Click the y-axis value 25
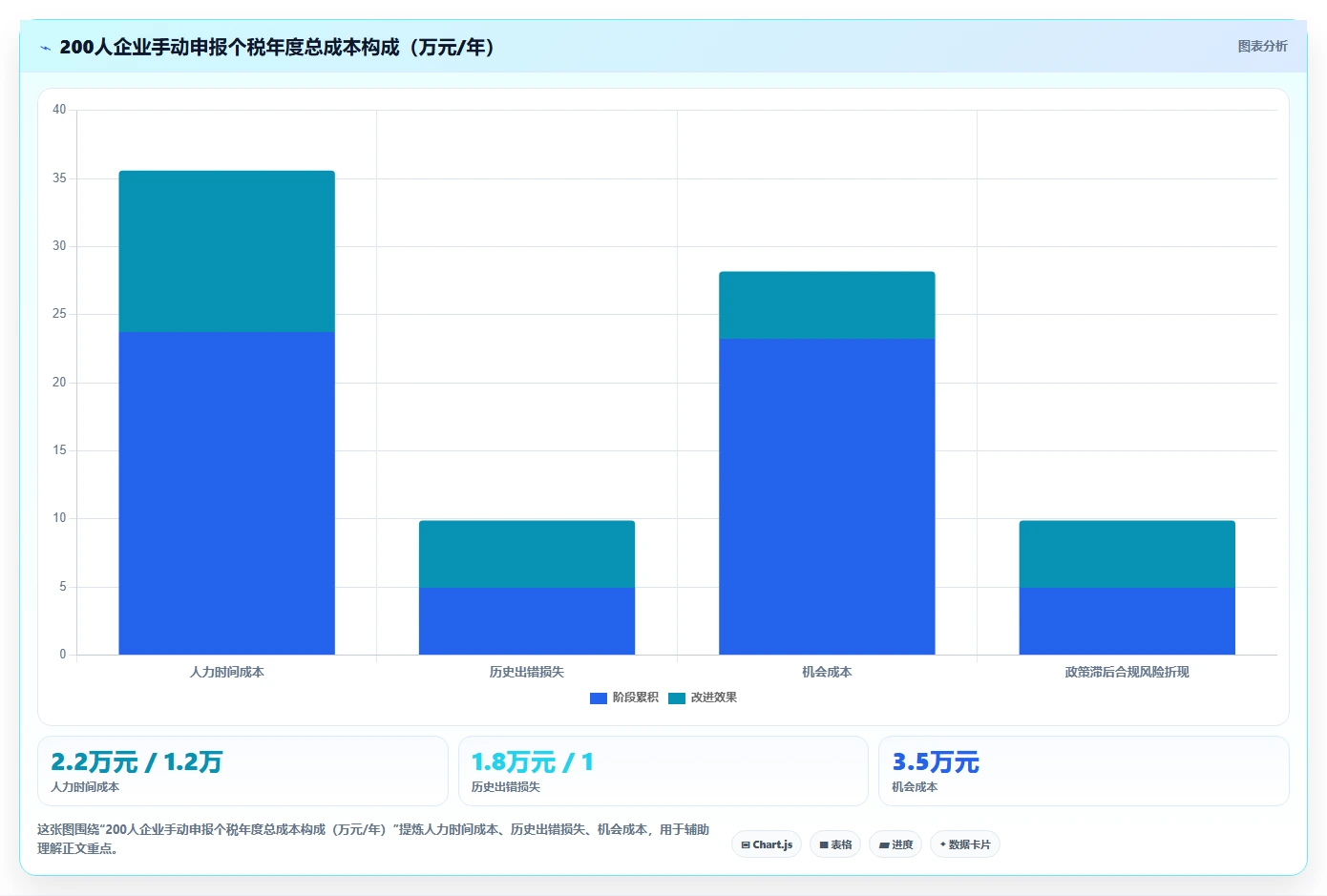 coord(59,314)
